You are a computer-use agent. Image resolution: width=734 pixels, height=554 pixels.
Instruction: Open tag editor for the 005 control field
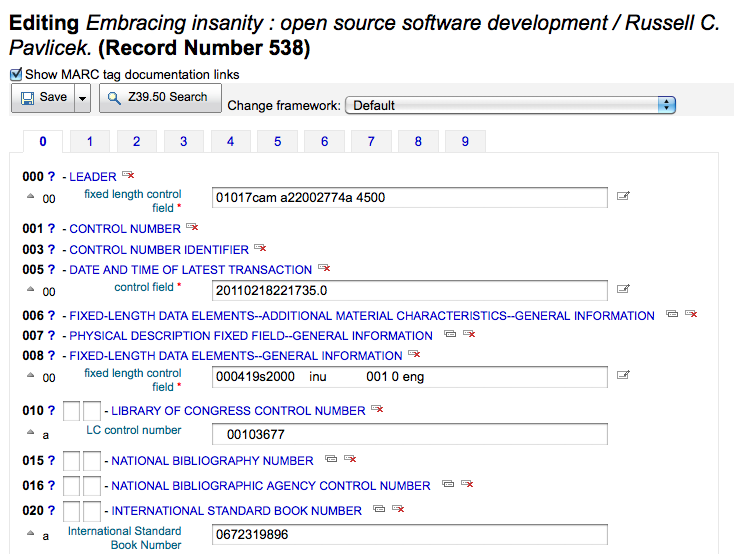[x=623, y=290]
